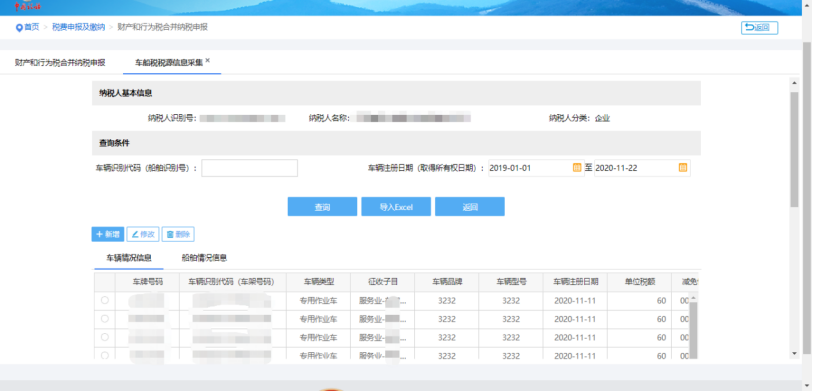Select the first vehicle row radio button
Viewport: 813px width, 391px height.
click(x=105, y=300)
